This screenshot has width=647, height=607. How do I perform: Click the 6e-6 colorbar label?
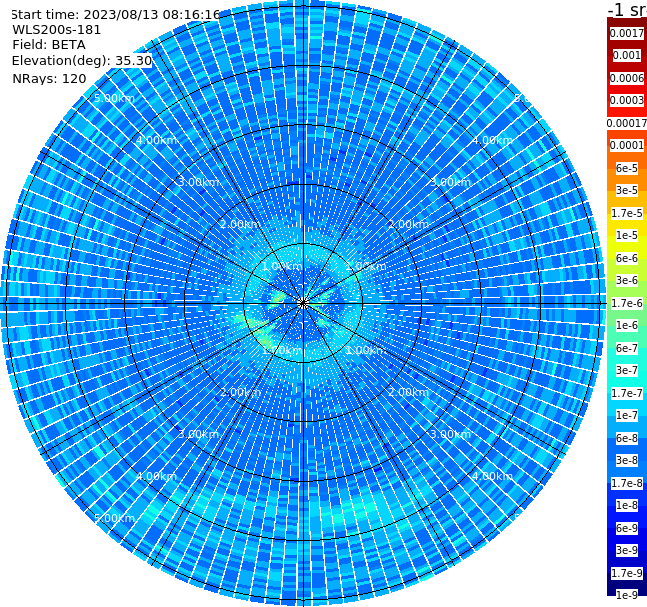[627, 258]
